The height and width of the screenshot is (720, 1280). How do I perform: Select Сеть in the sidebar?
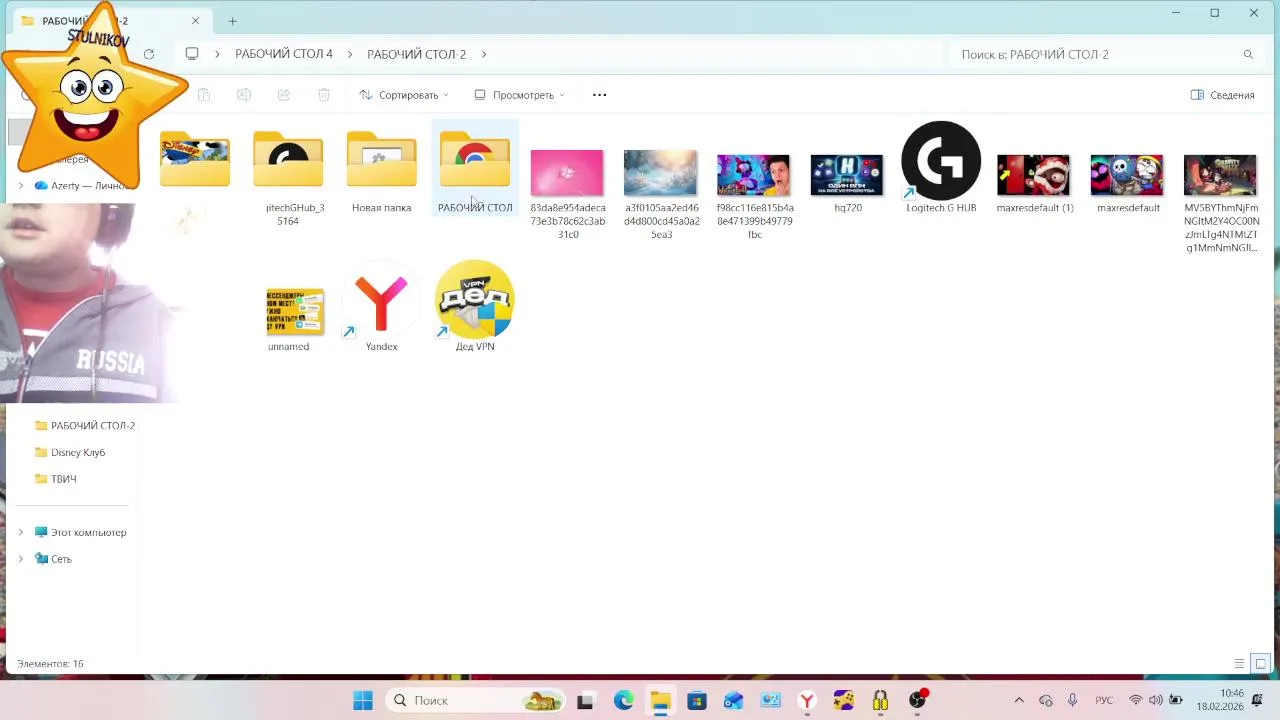point(53,559)
